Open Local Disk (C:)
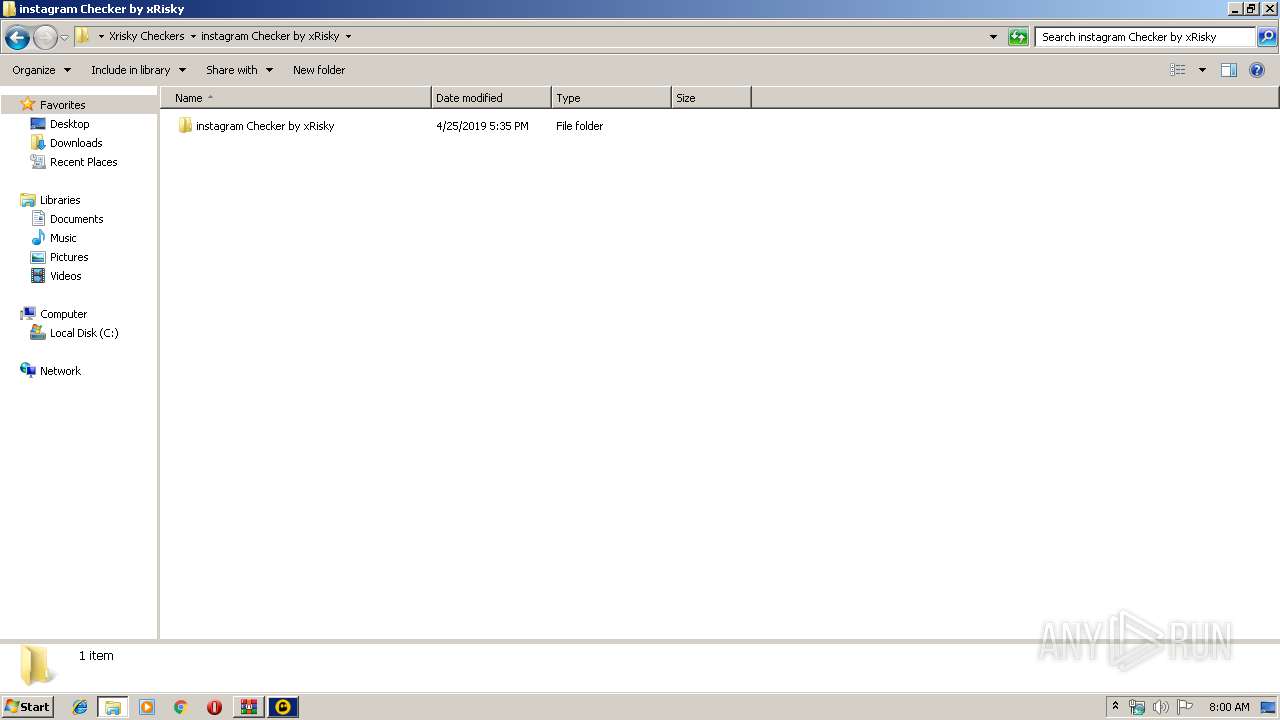 [x=84, y=333]
